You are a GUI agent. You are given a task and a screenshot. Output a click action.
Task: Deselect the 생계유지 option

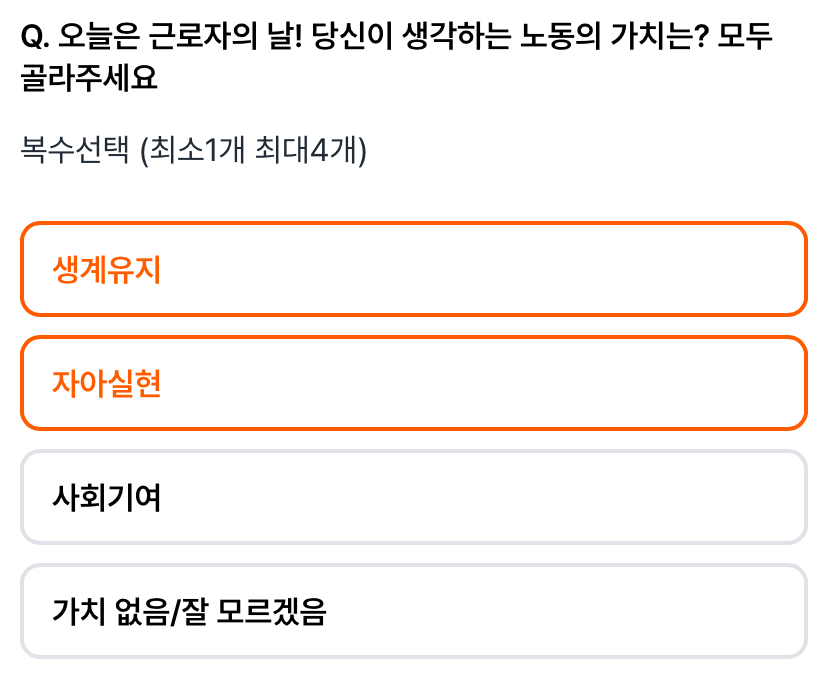413,269
